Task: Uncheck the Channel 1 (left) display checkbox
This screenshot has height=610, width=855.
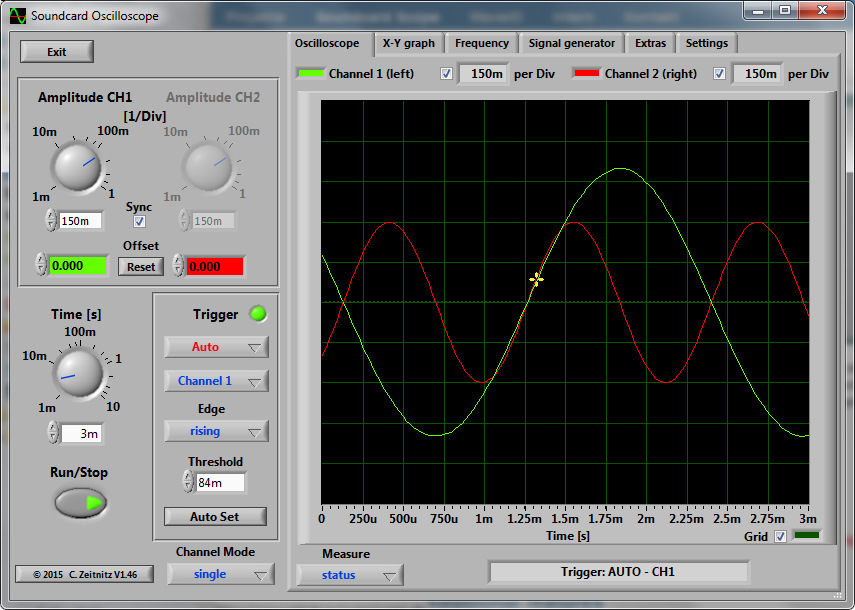Action: pyautogui.click(x=446, y=73)
